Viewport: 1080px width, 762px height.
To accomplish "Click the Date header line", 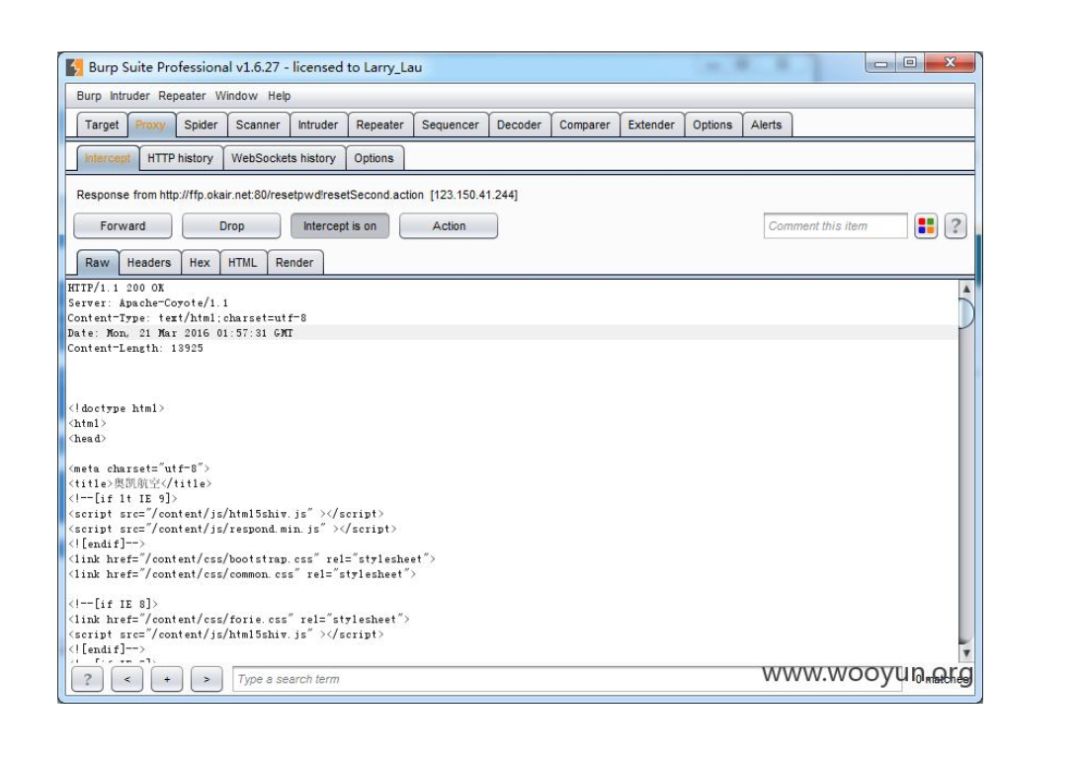I will click(180, 333).
